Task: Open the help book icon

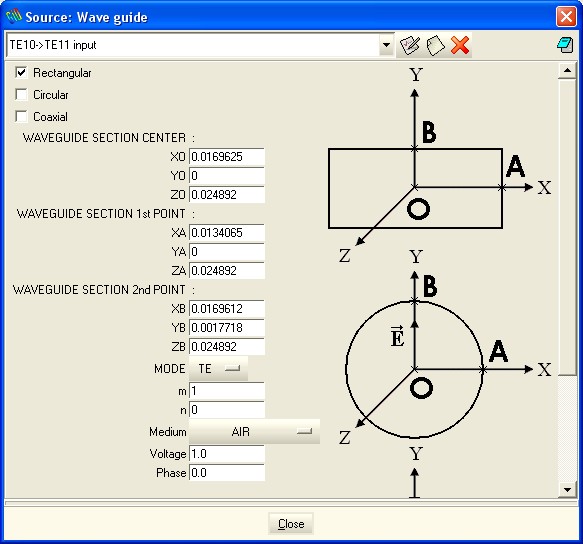Action: (565, 45)
